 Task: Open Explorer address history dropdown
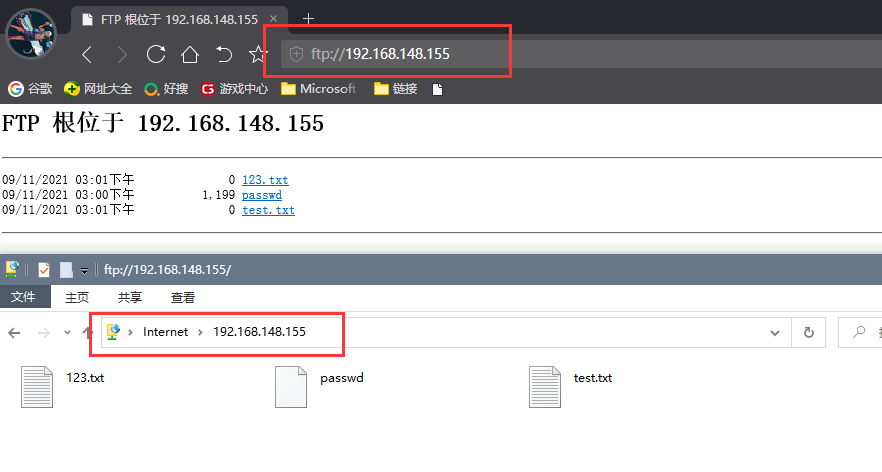click(775, 333)
